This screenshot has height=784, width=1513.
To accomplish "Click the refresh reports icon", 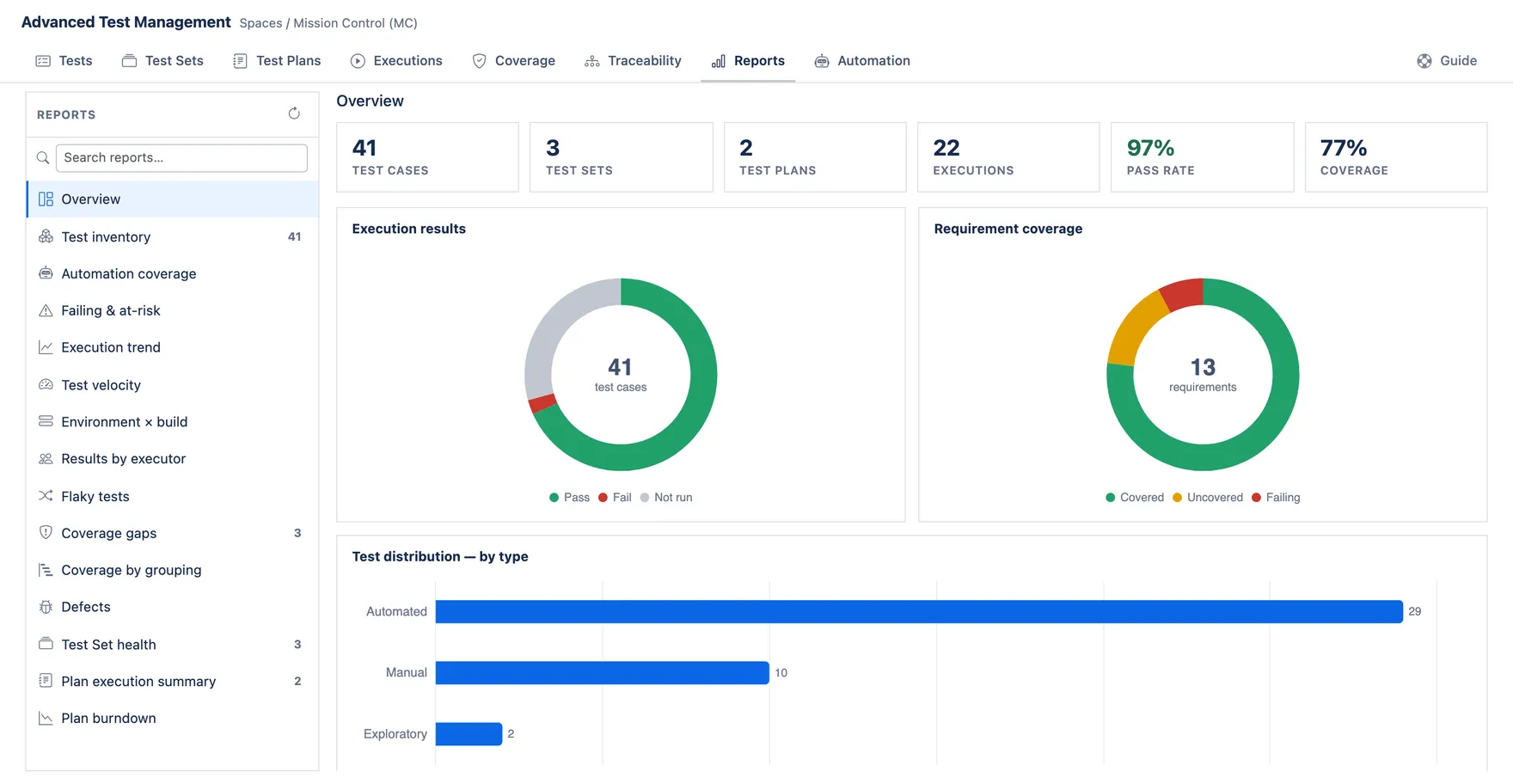I will [x=294, y=113].
